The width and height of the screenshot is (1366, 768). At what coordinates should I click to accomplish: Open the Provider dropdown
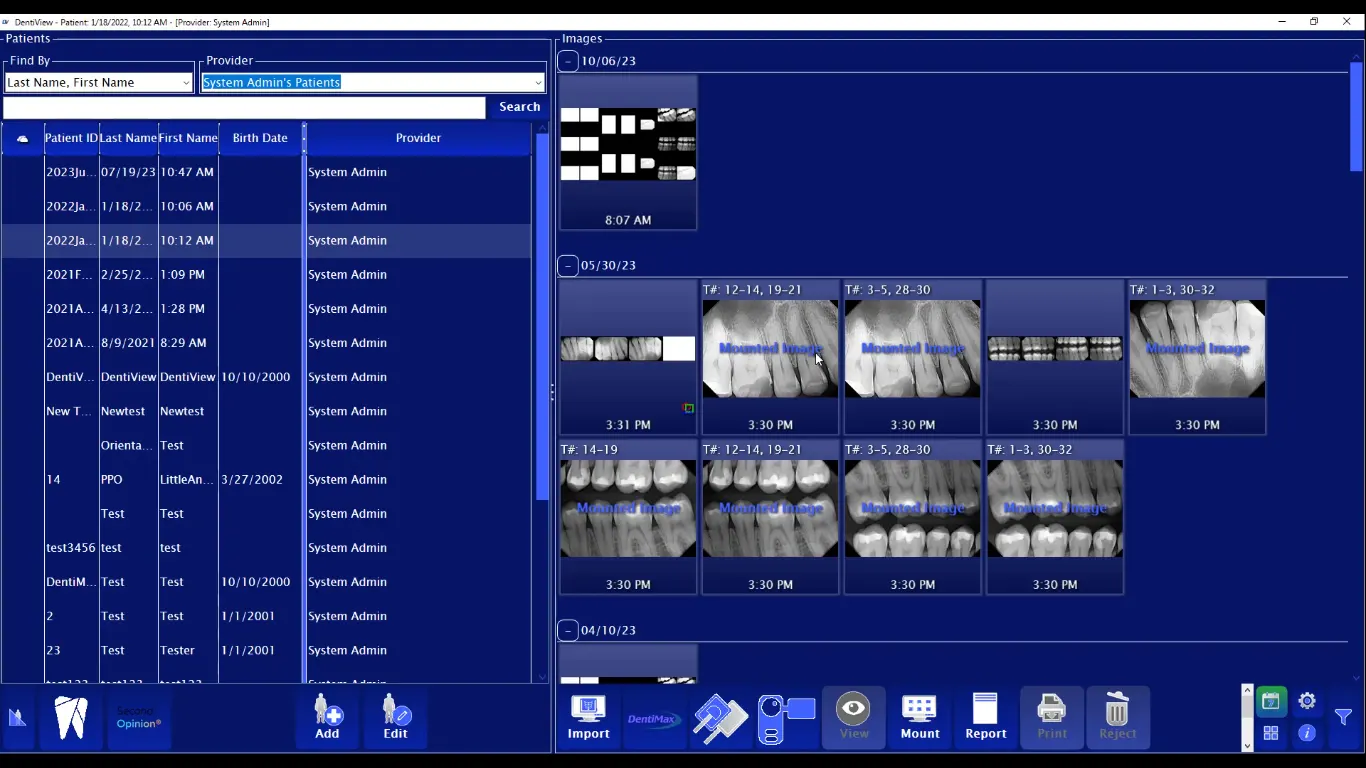372,82
